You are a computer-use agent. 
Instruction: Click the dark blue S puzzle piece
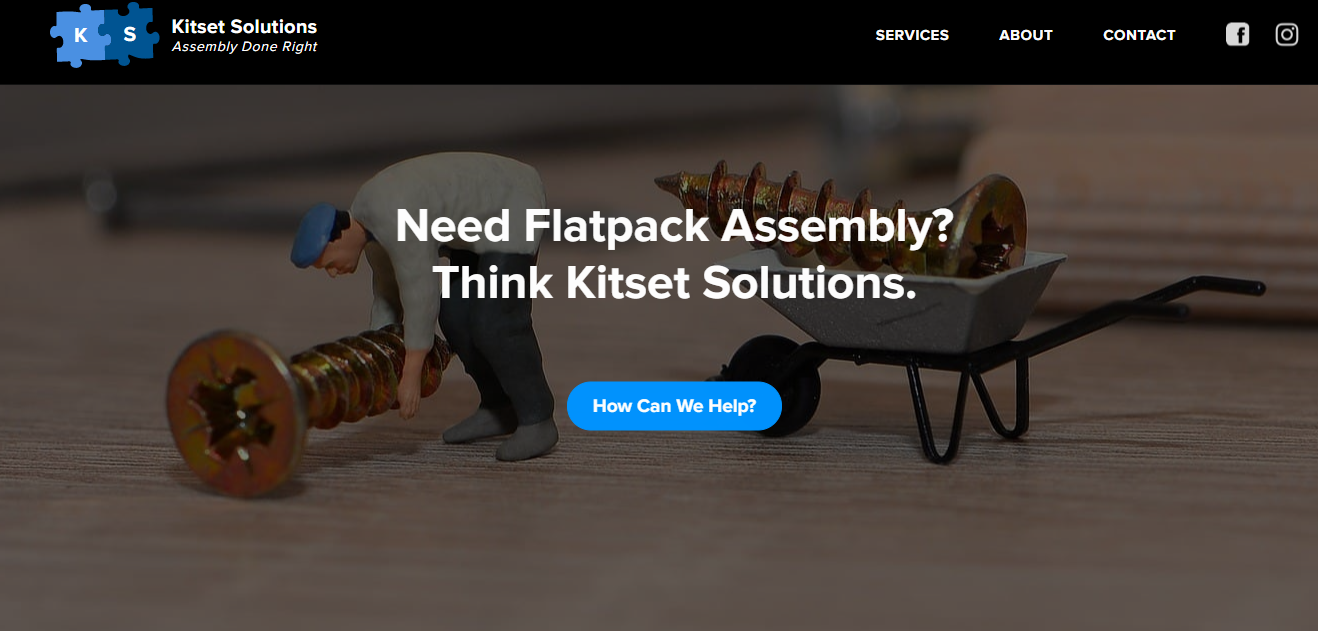click(x=130, y=33)
